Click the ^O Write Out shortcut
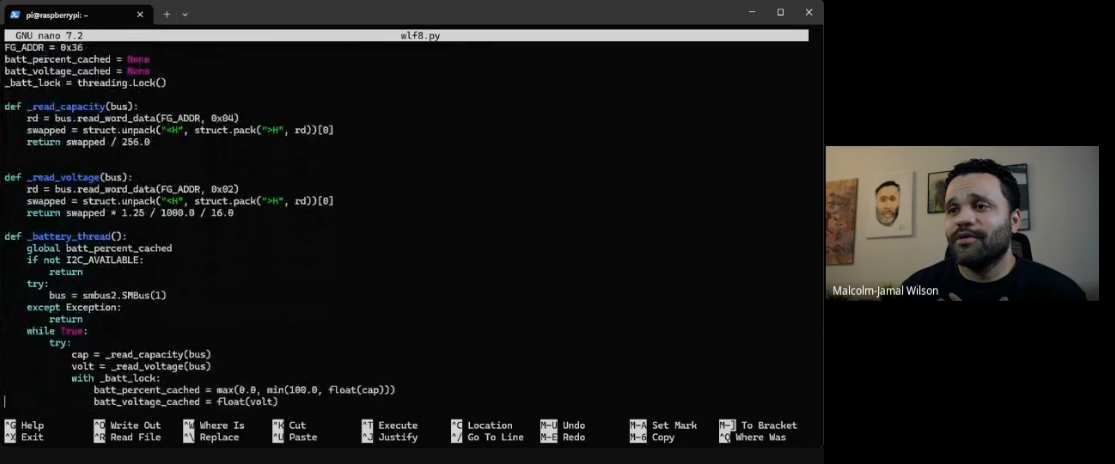Image resolution: width=1115 pixels, height=464 pixels. 127,425
